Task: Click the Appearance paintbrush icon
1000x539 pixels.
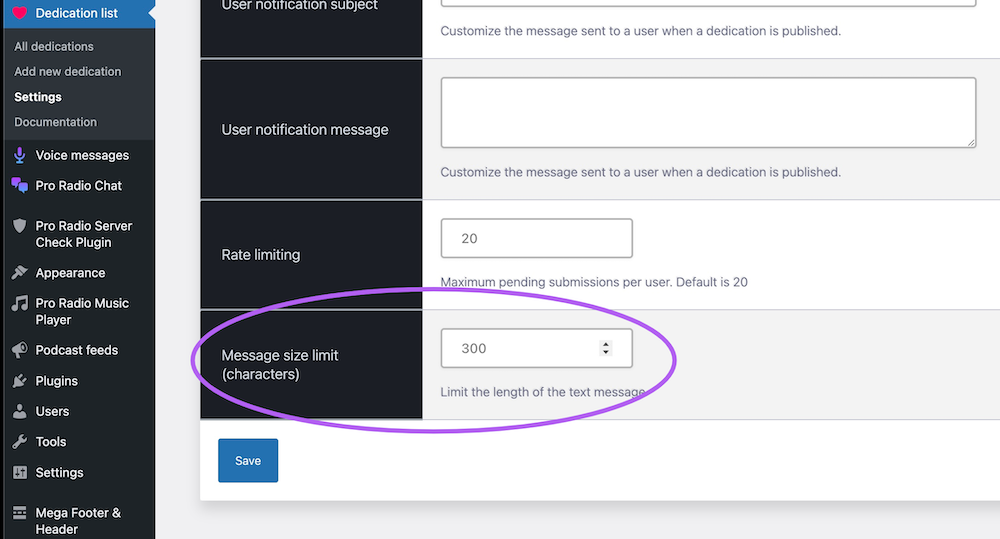Action: [19, 273]
